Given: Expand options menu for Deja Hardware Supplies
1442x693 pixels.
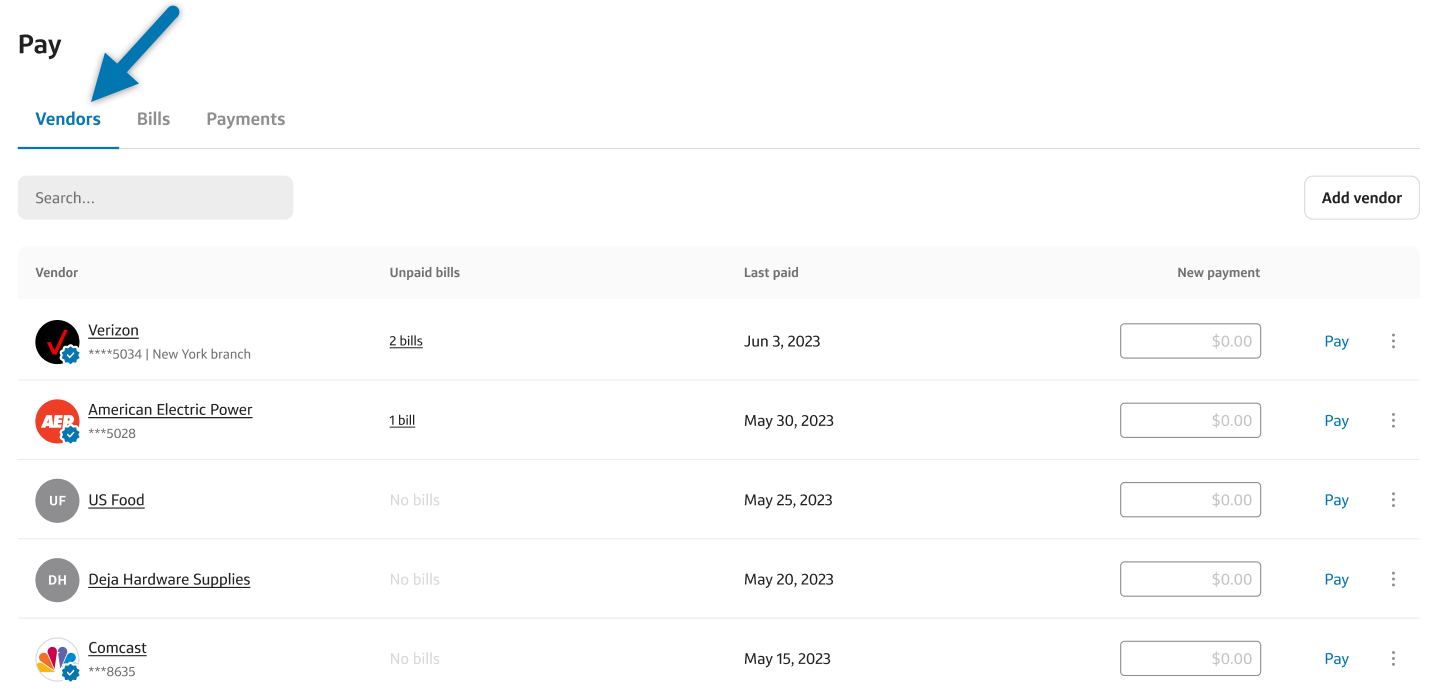Looking at the screenshot, I should [x=1393, y=580].
